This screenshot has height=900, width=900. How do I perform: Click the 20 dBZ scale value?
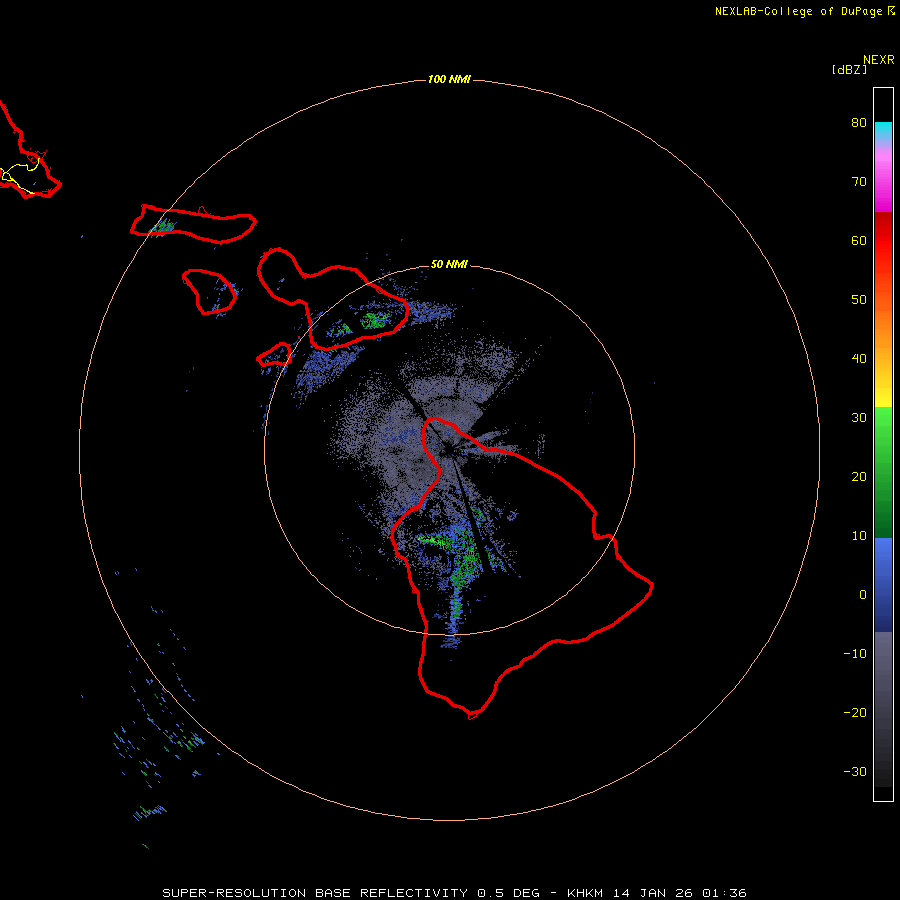coord(859,477)
